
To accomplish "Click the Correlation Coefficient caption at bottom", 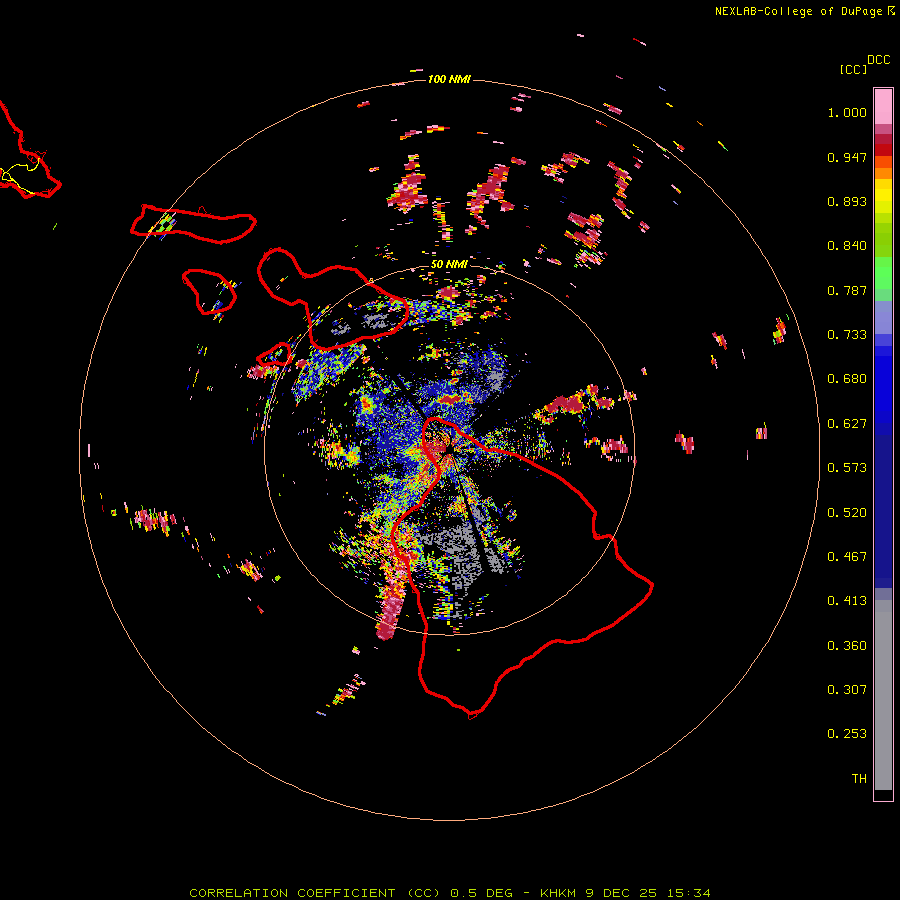I will click(450, 893).
